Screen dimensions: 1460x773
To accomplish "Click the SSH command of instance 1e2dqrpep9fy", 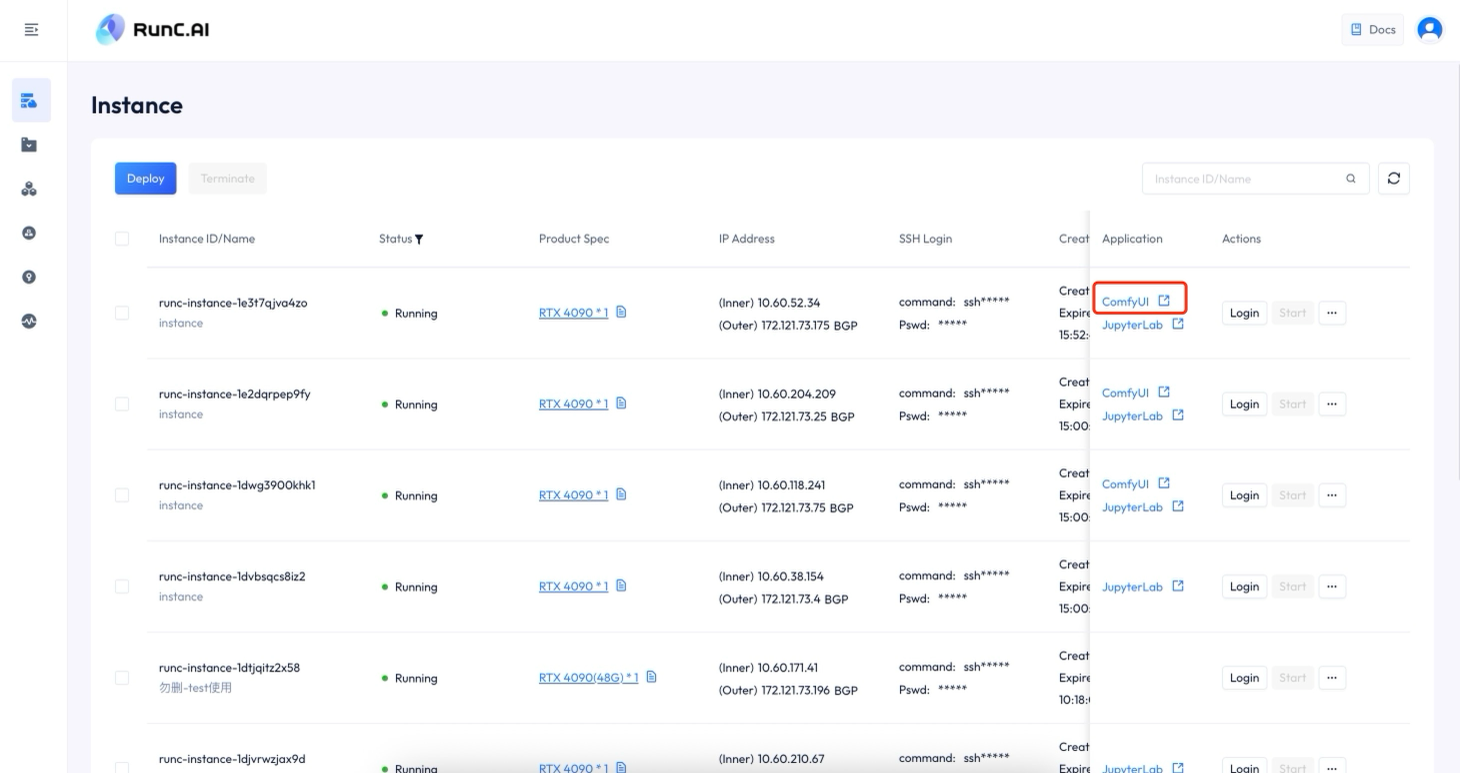I will (954, 393).
